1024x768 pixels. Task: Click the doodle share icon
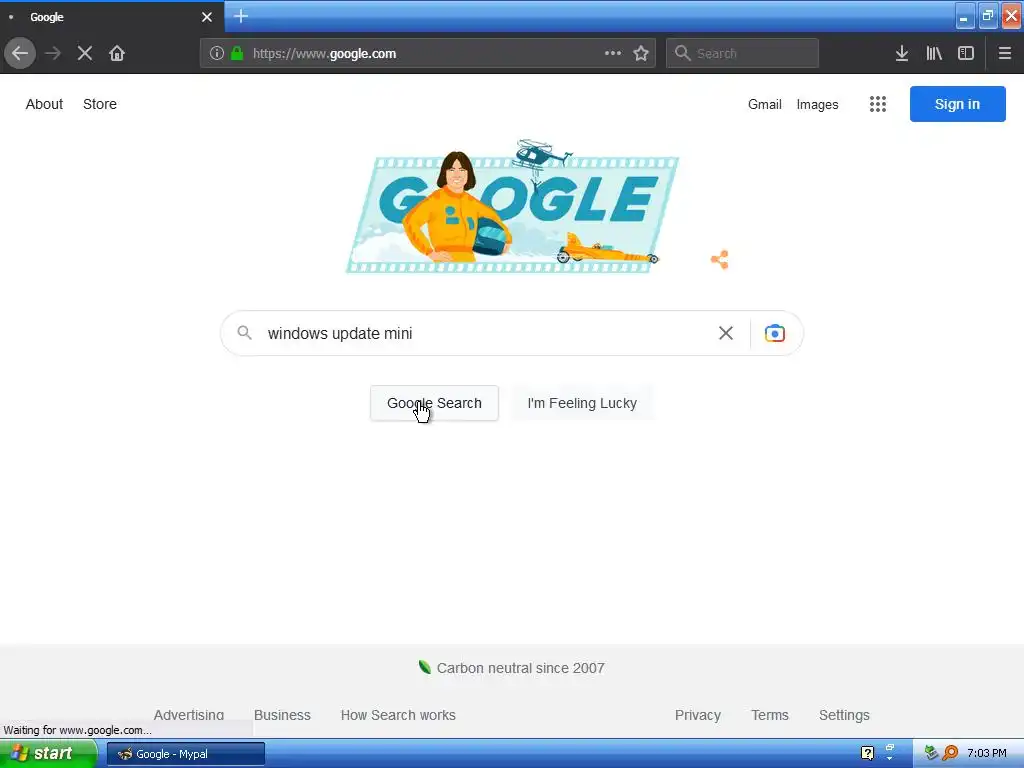tap(720, 260)
